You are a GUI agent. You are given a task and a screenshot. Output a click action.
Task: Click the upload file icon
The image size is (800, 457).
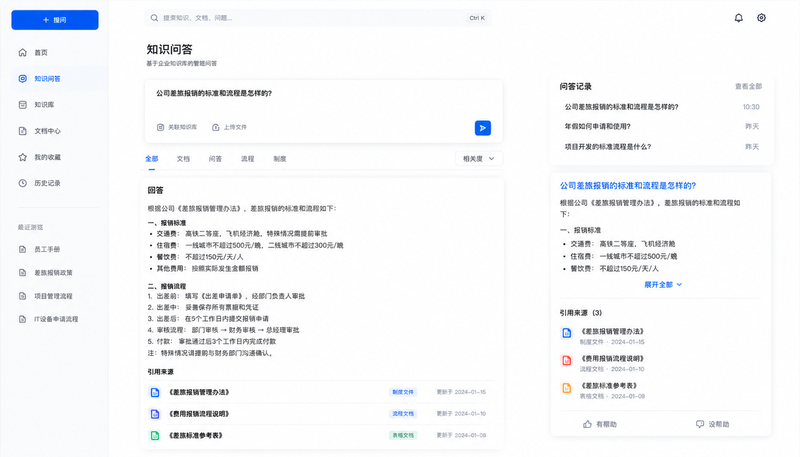[216, 127]
